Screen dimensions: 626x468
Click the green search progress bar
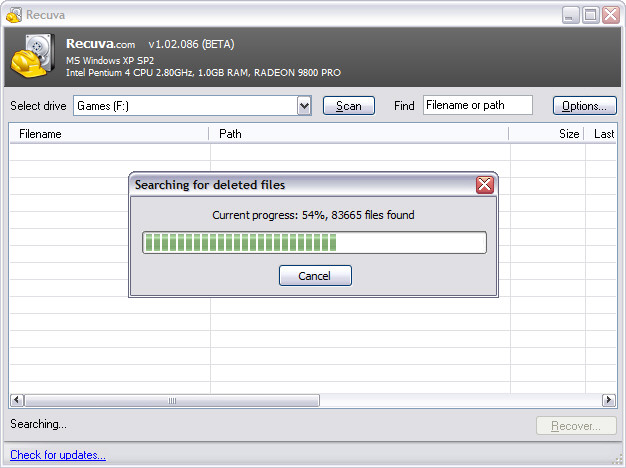(x=314, y=242)
